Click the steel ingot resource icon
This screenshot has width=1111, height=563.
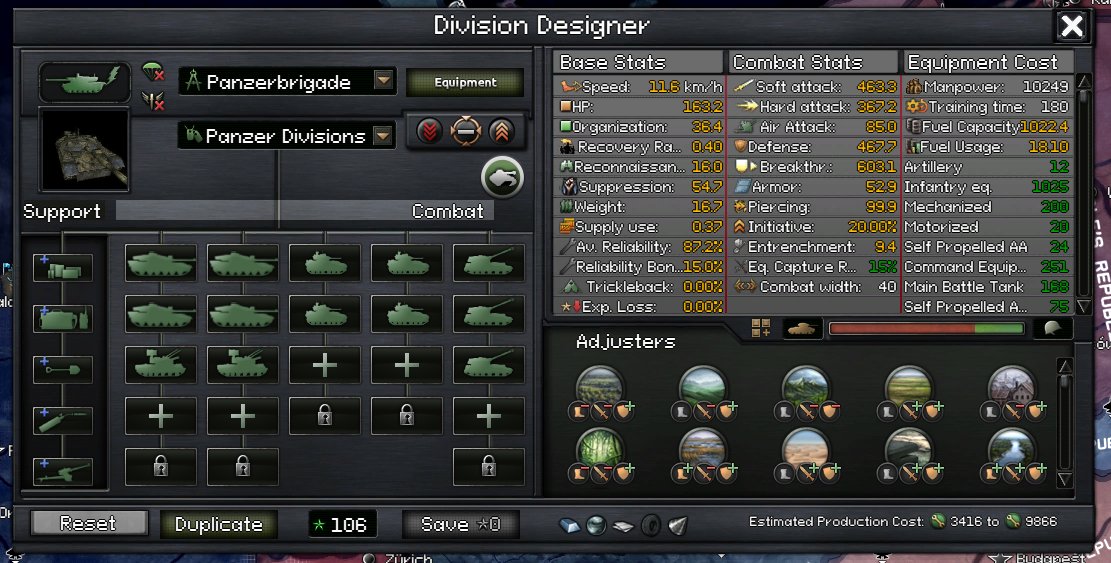[570, 525]
